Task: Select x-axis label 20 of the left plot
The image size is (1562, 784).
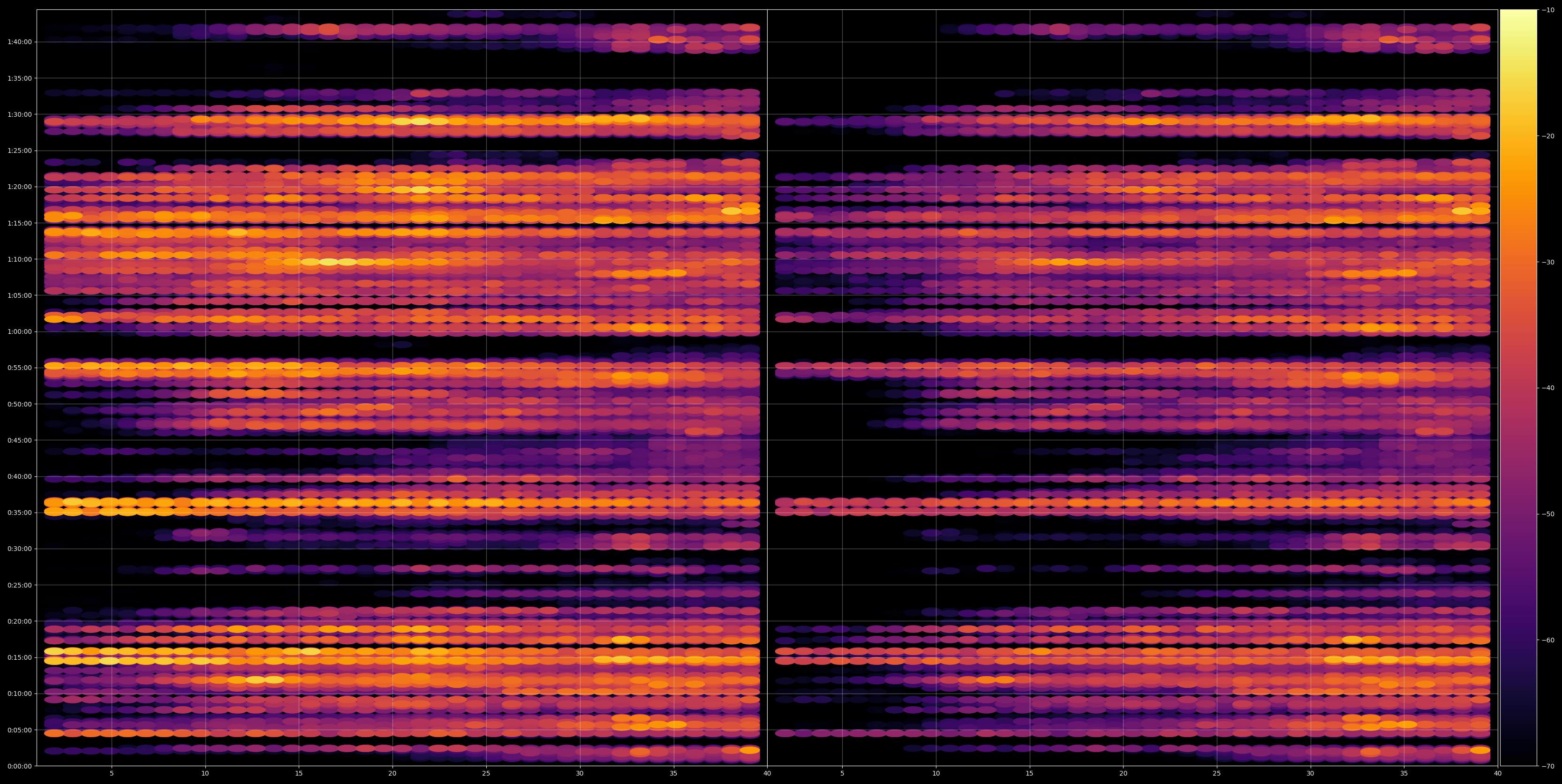Action: [392, 774]
